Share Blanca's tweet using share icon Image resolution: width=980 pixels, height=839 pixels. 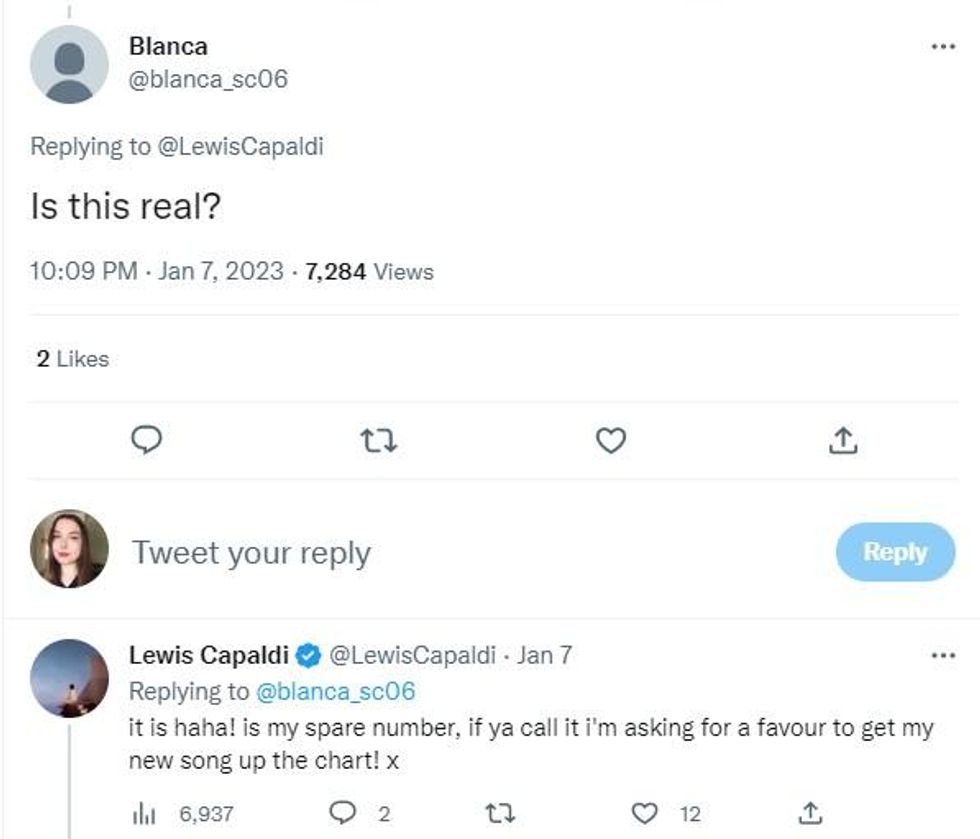(x=842, y=440)
